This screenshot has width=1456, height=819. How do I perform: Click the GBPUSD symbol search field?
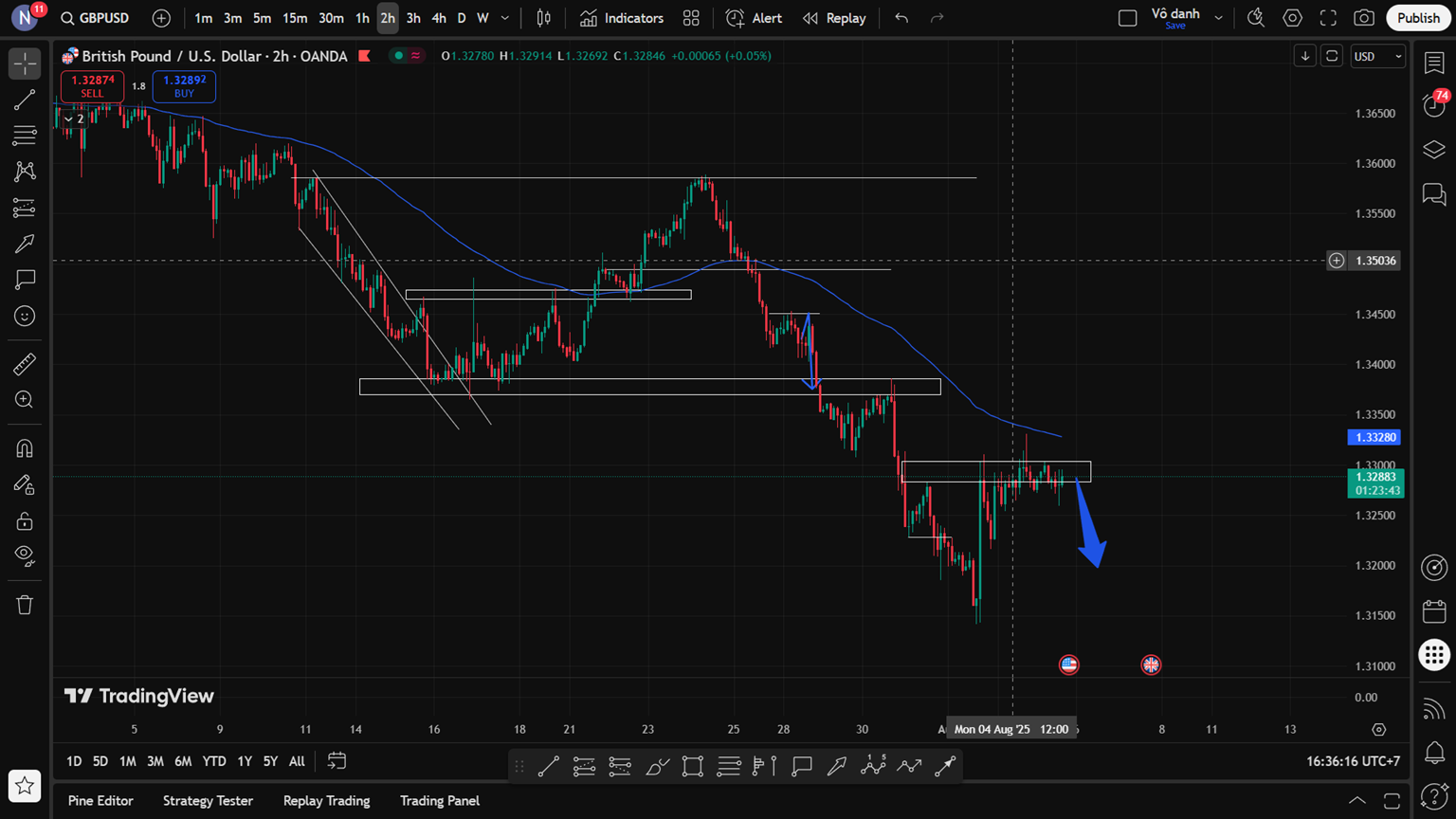click(x=95, y=18)
